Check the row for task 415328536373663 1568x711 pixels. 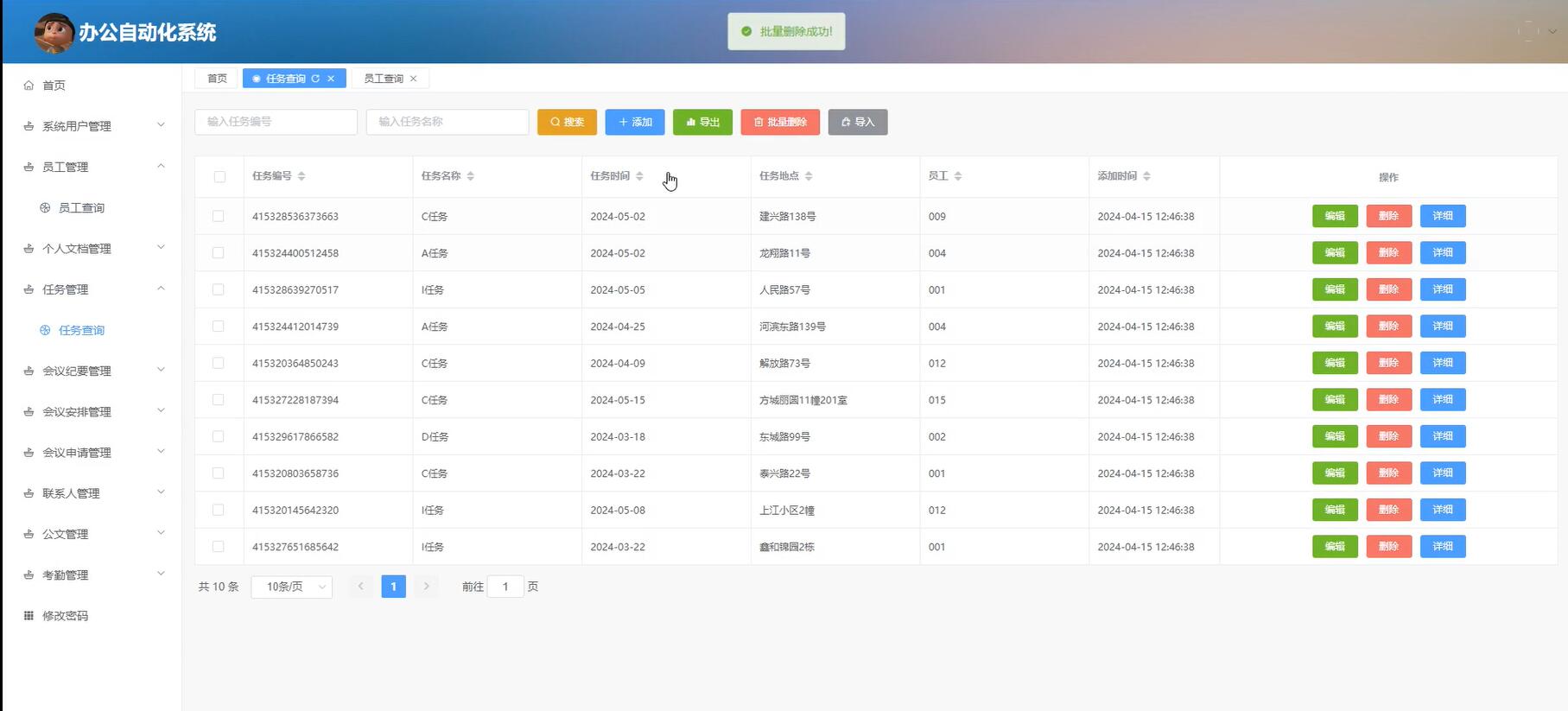(x=219, y=216)
